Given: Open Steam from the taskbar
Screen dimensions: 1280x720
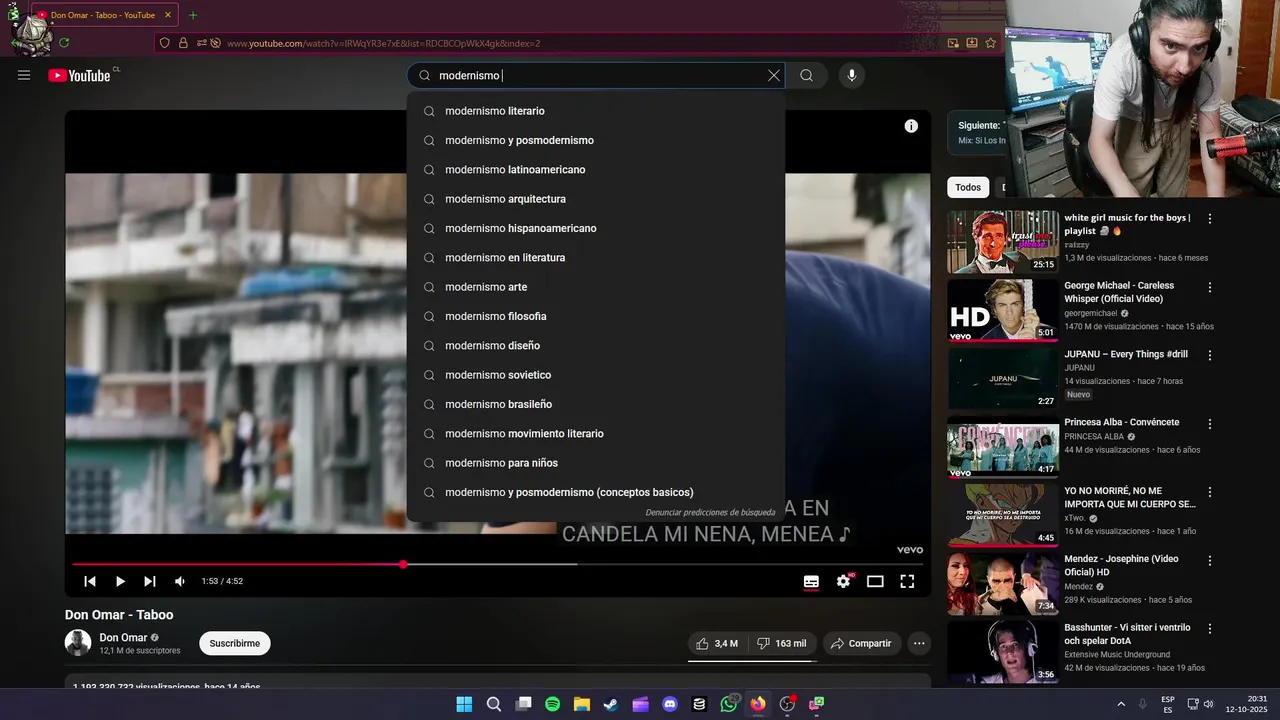Looking at the screenshot, I should point(611,704).
